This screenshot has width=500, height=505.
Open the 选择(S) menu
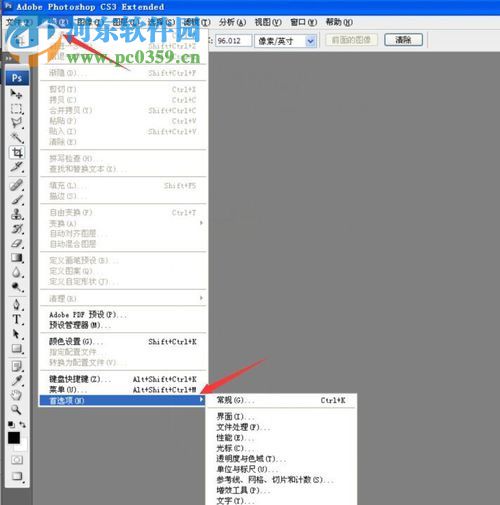(161, 22)
